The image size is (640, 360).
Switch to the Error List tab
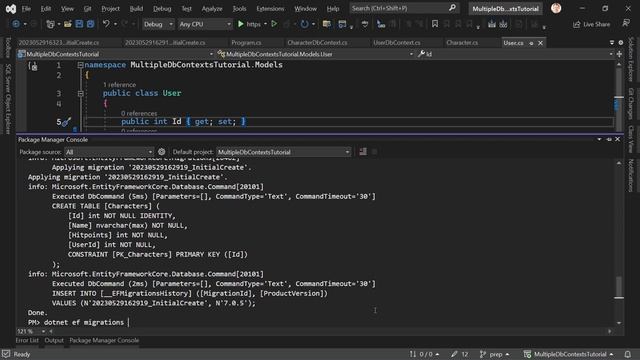tap(27, 340)
